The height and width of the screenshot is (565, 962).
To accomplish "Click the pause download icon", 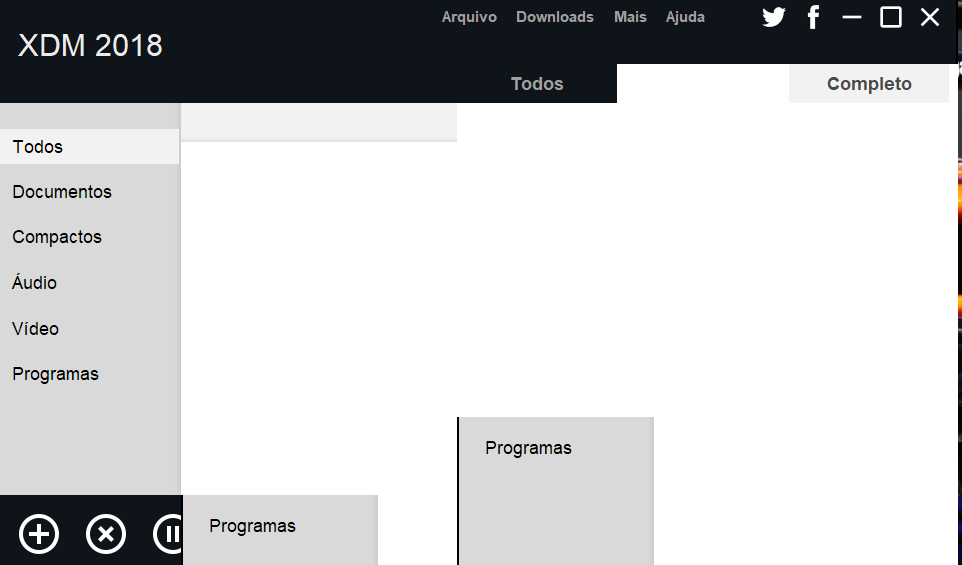I will click(x=168, y=534).
